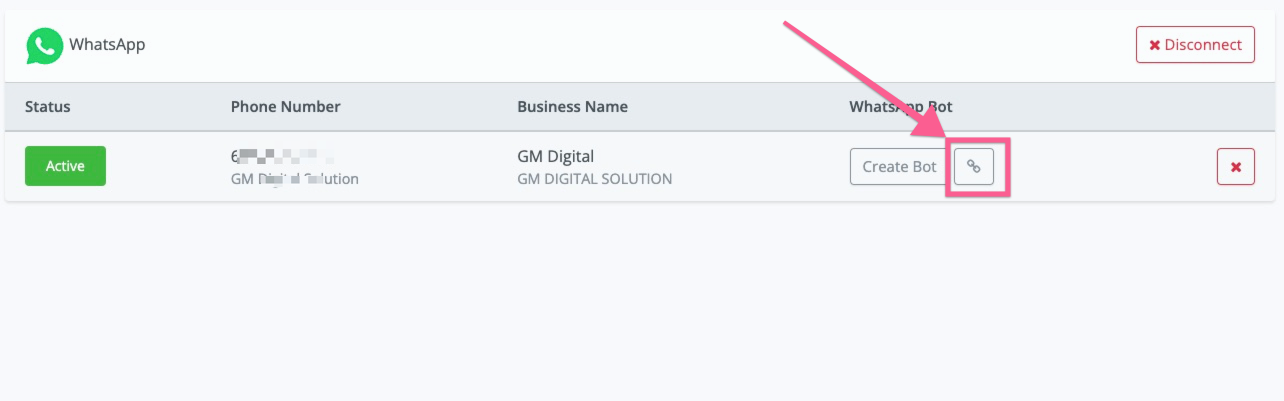Viewport: 1284px width, 401px height.
Task: Click the red X delete icon in the row
Action: coord(1235,167)
